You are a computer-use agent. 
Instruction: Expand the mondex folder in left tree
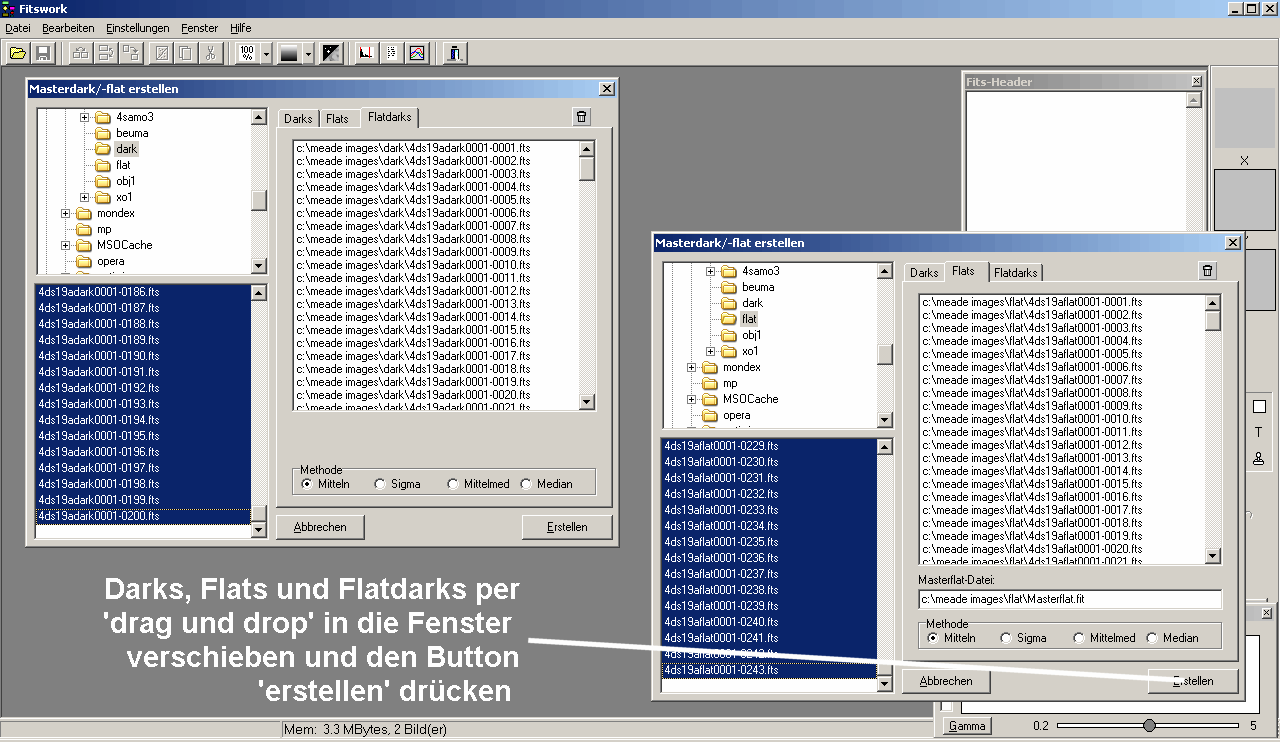(66, 213)
